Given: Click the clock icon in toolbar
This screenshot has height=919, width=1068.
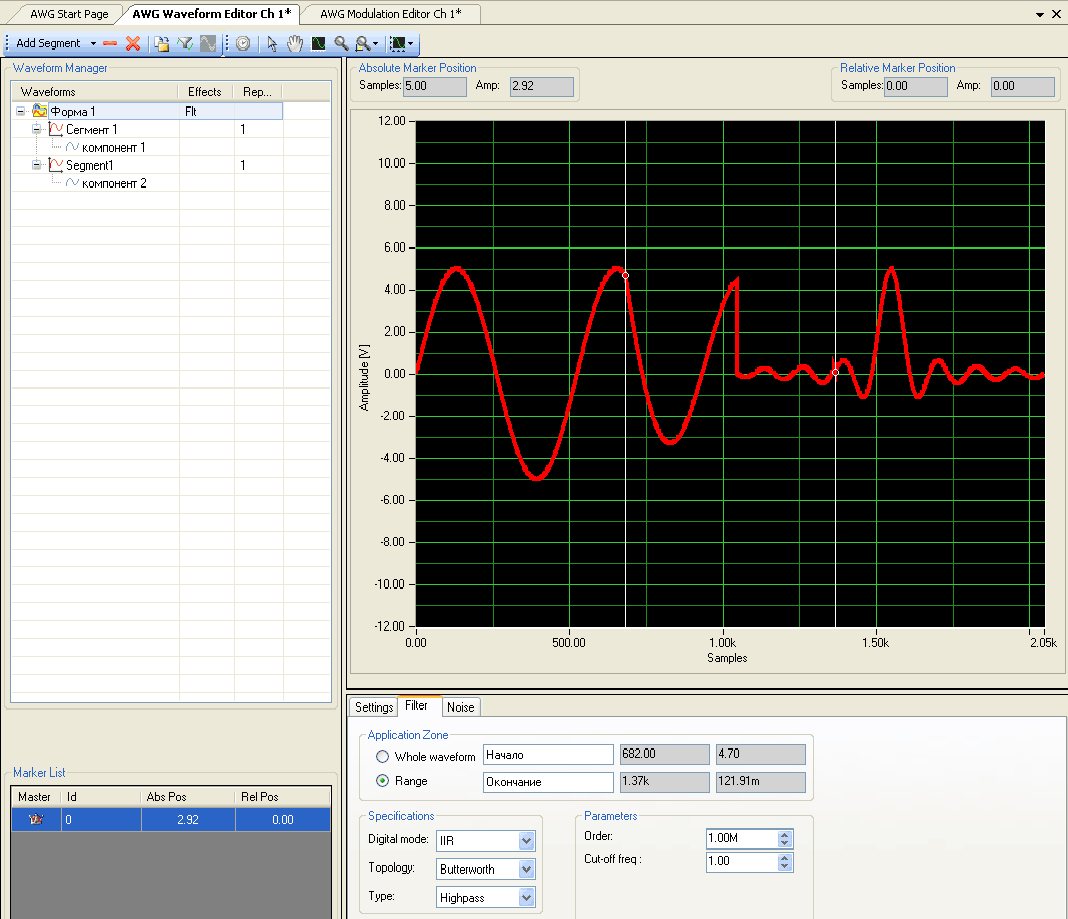Looking at the screenshot, I should pos(243,44).
